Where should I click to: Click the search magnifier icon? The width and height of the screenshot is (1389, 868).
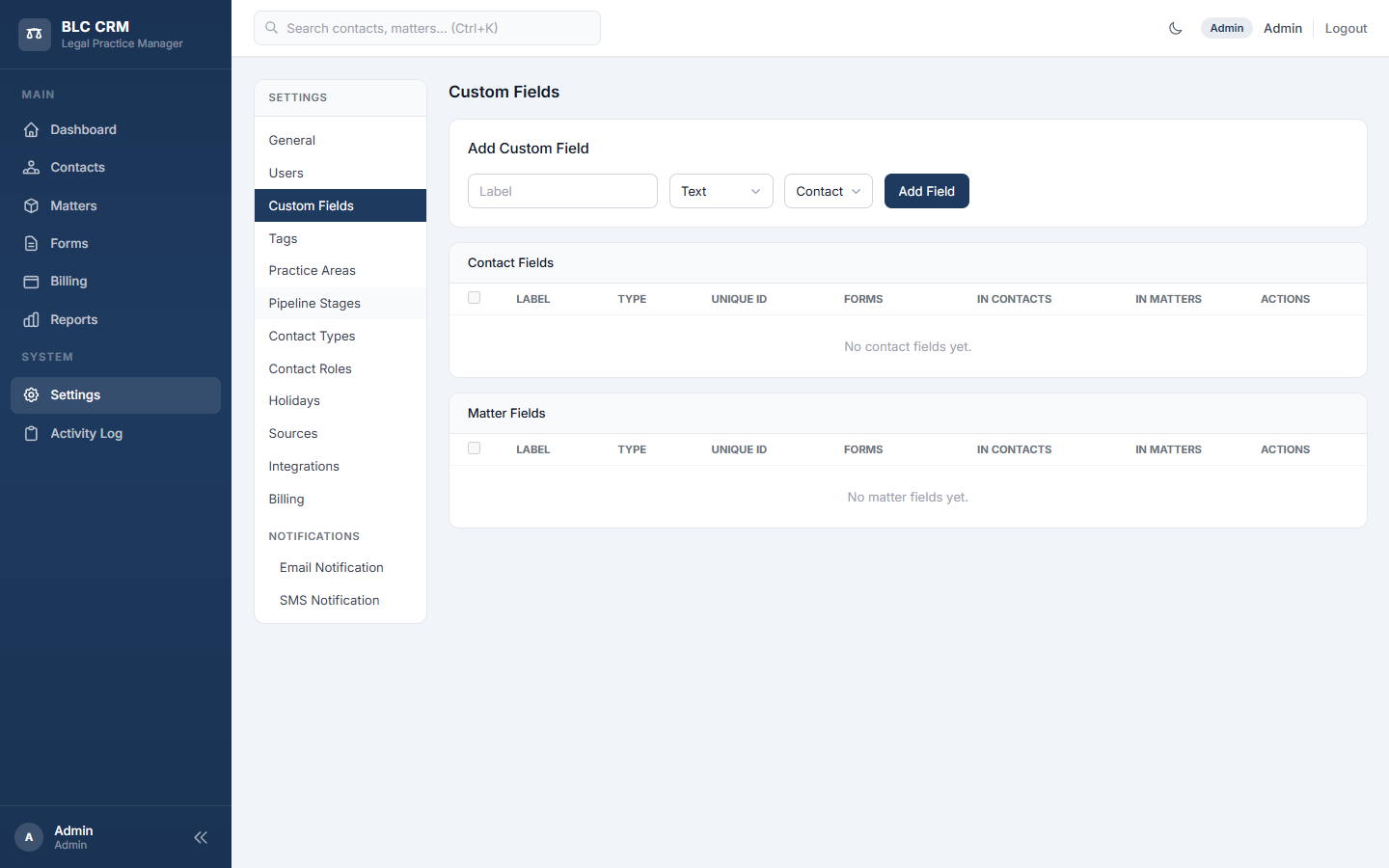click(272, 28)
